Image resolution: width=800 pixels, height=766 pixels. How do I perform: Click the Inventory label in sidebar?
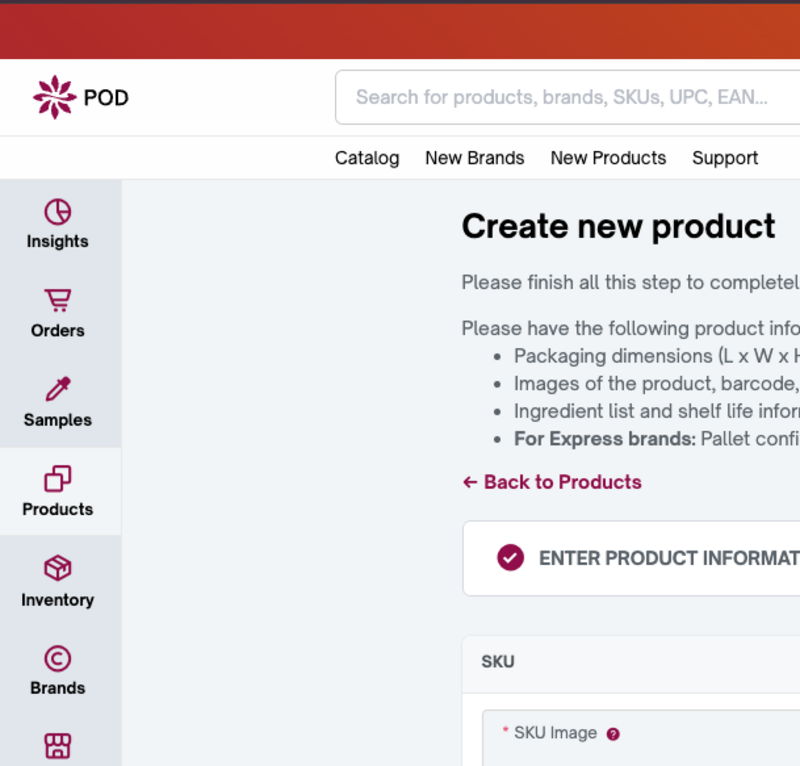point(57,600)
